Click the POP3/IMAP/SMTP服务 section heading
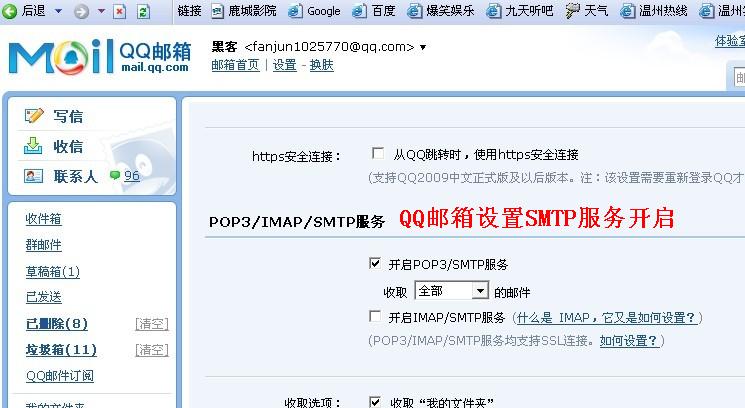This screenshot has width=745, height=408. coord(297,222)
